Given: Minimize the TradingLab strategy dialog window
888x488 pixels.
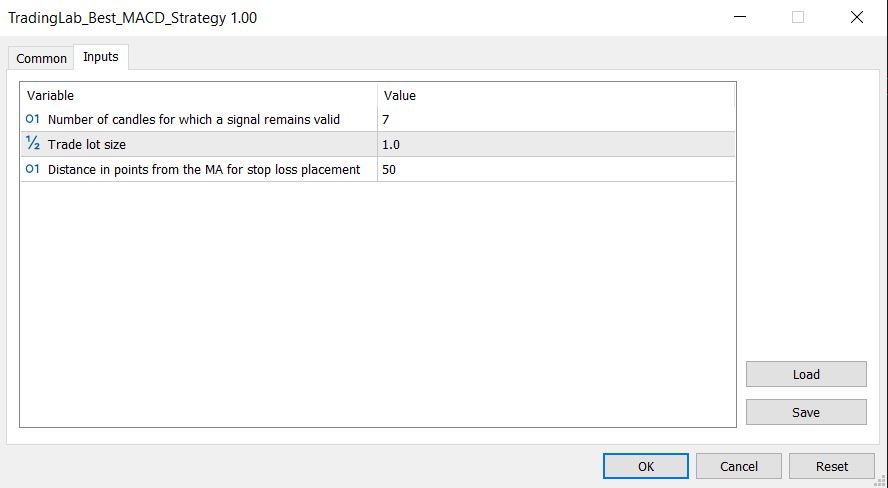Looking at the screenshot, I should pos(739,17).
